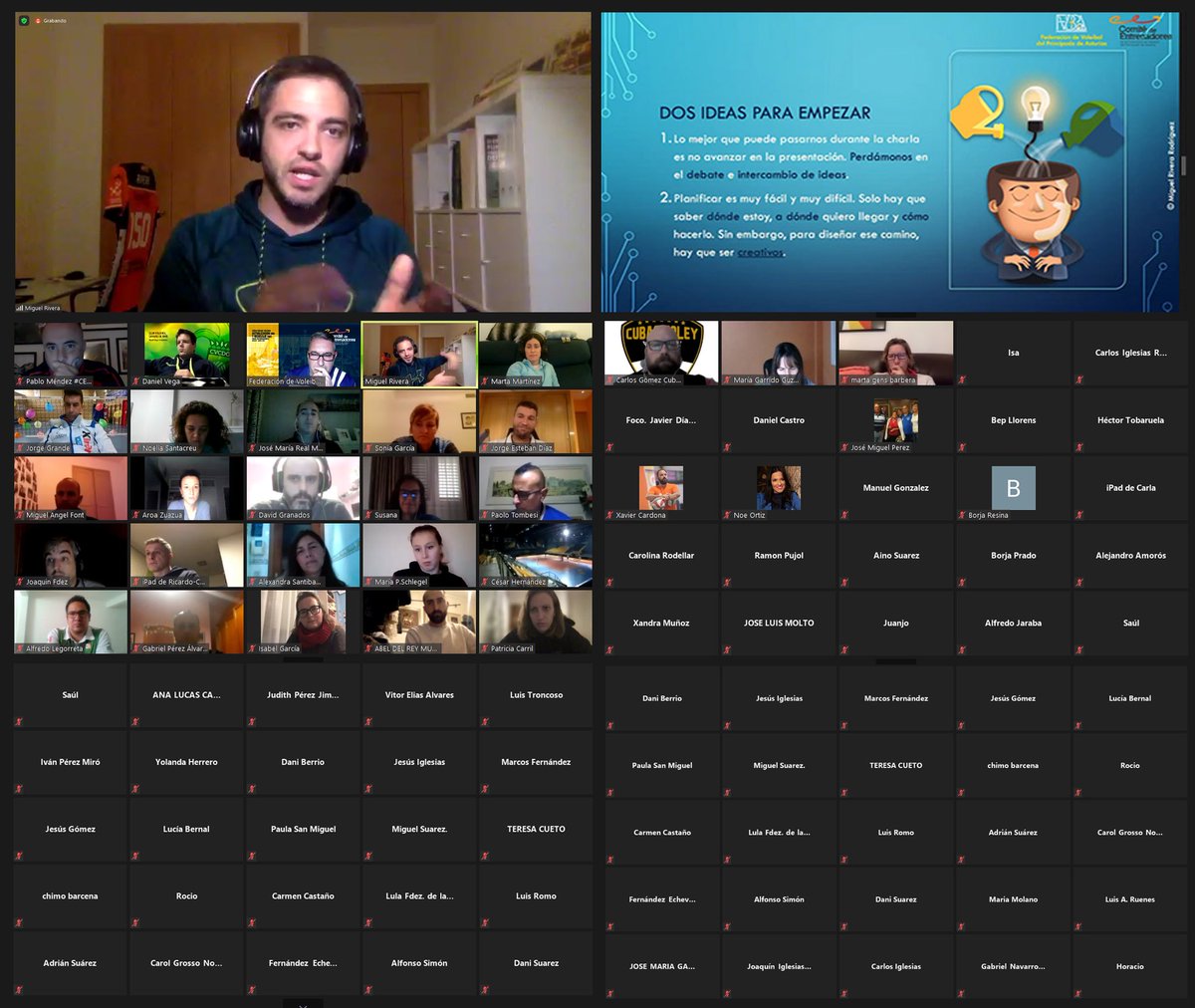Select Miguel Angel Font video tile
The image size is (1195, 1008).
(71, 488)
